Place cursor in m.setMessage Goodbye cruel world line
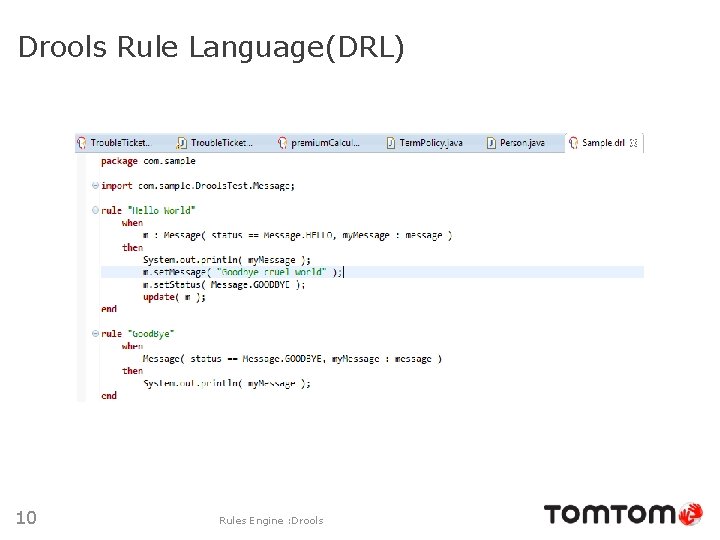The image size is (720, 540). tap(243, 272)
